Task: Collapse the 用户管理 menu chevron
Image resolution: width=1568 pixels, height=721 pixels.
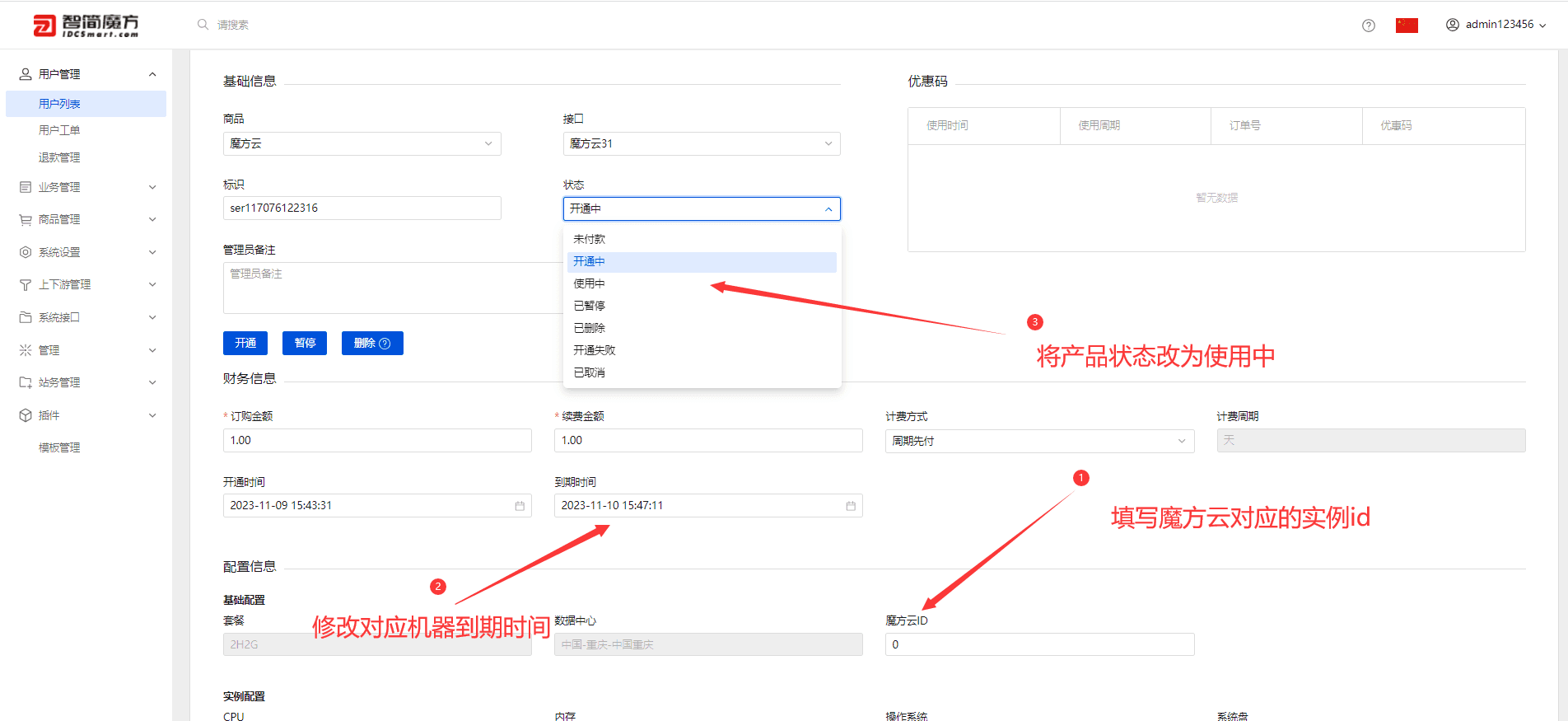Action: coord(152,74)
